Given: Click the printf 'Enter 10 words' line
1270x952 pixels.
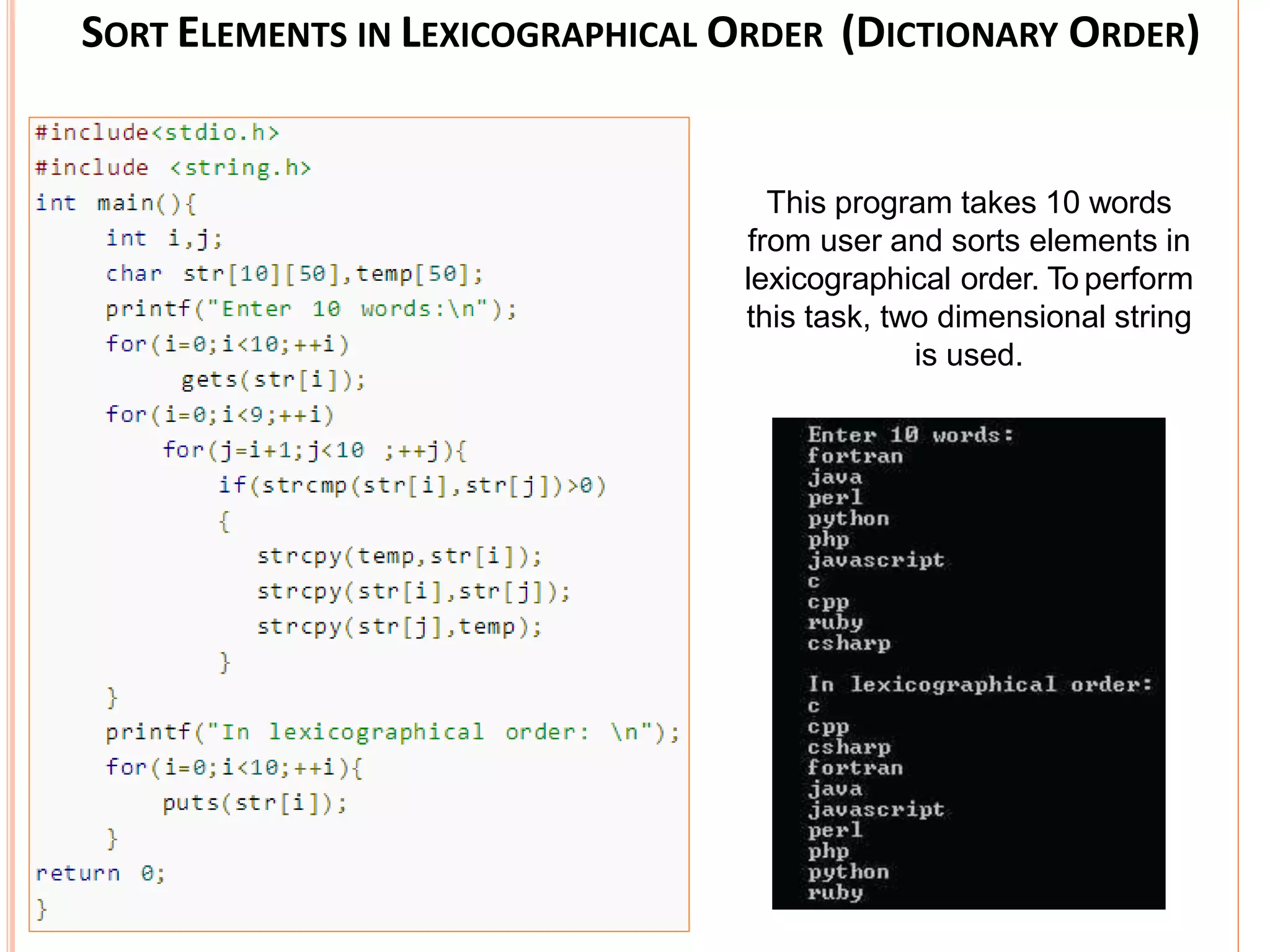Looking at the screenshot, I should [x=311, y=309].
